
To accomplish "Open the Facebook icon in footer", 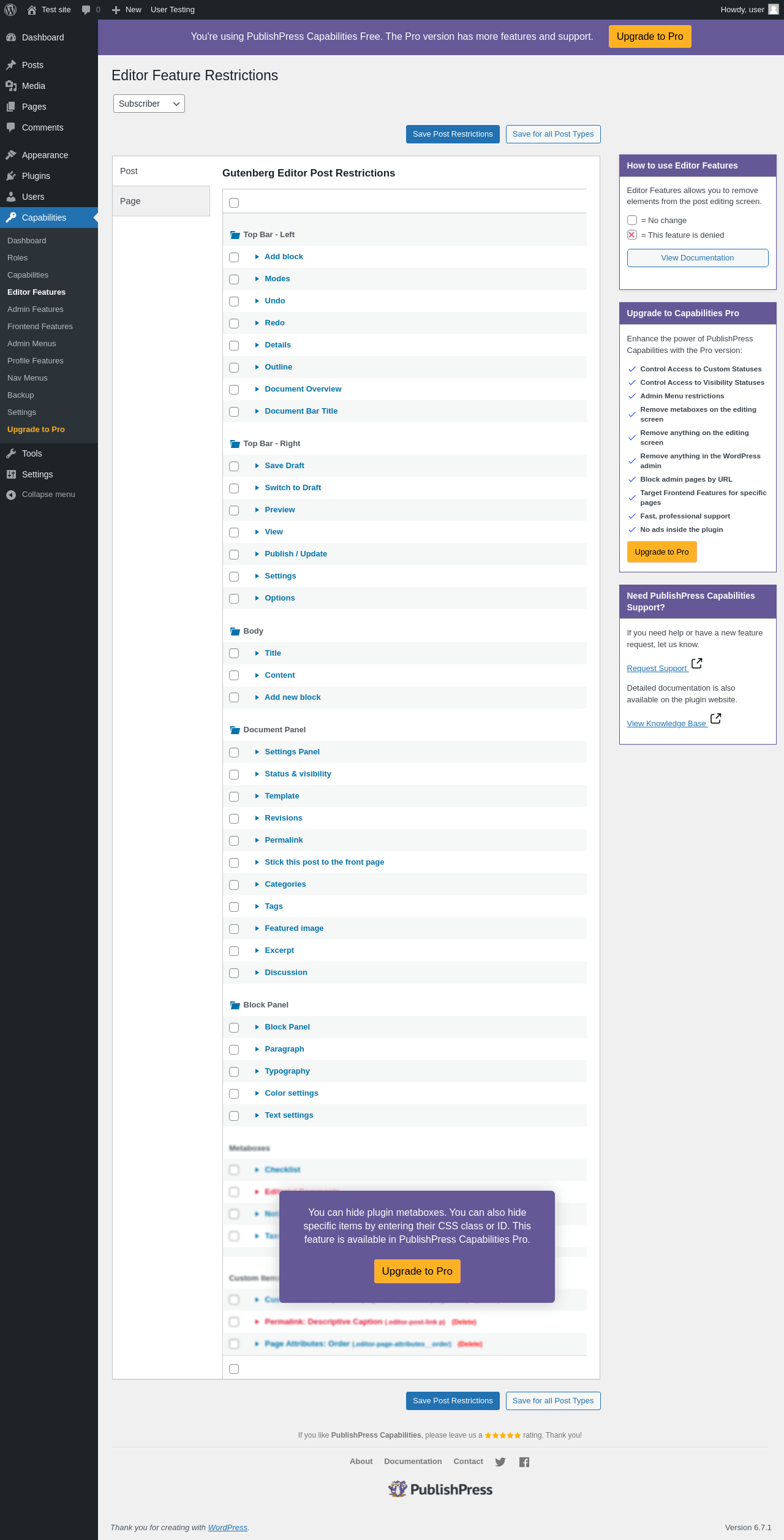I will pyautogui.click(x=524, y=1462).
